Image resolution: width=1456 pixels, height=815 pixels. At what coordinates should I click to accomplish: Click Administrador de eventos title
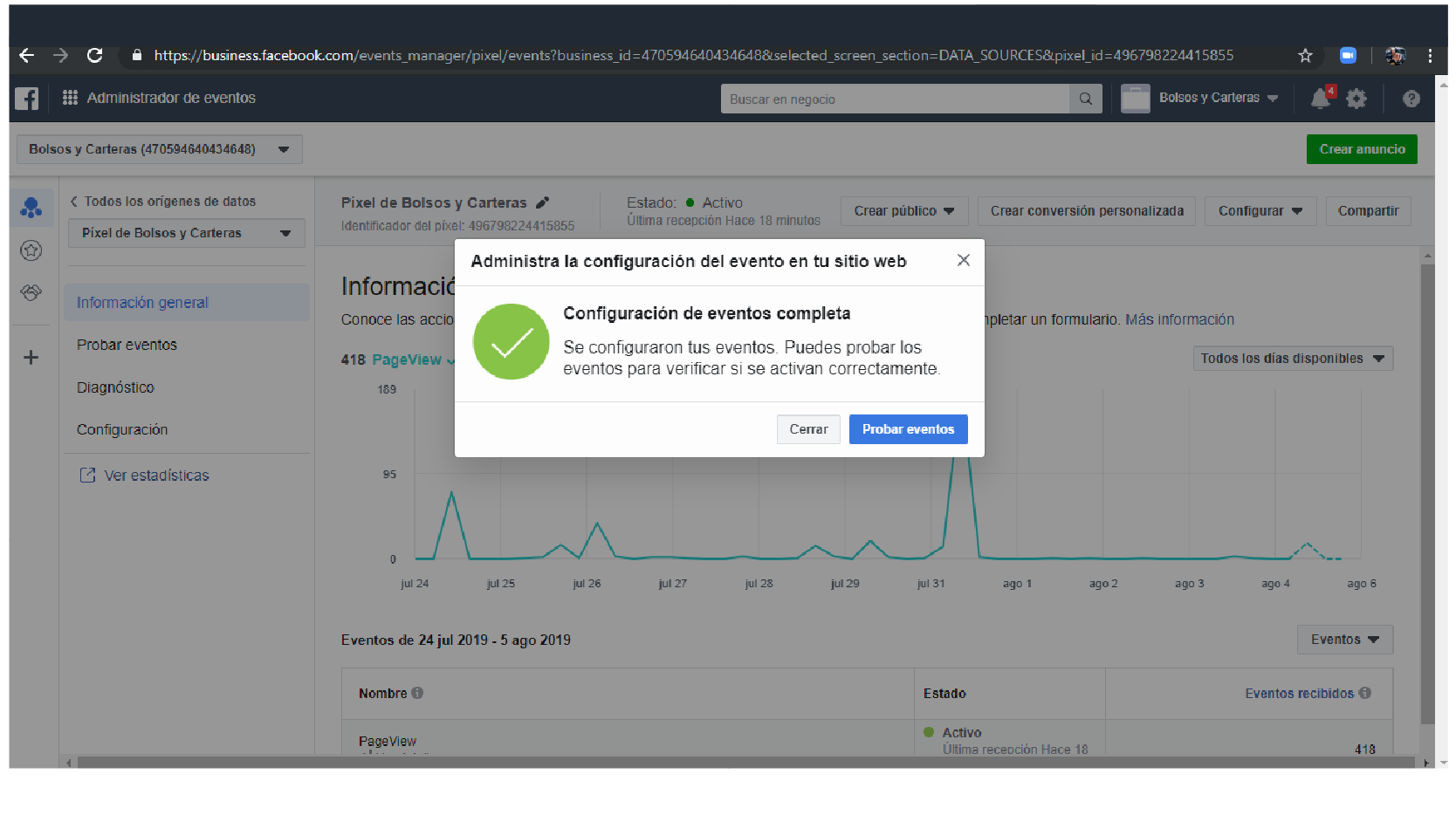click(x=171, y=98)
